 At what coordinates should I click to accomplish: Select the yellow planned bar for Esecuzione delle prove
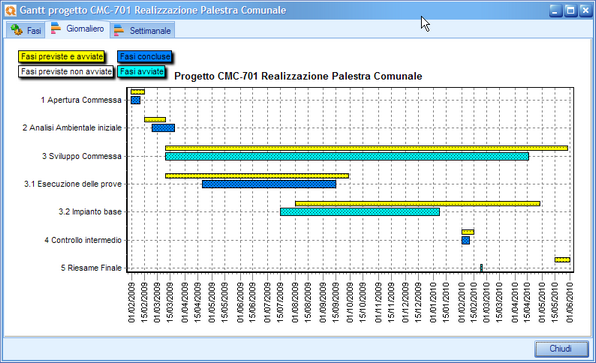[x=257, y=176]
